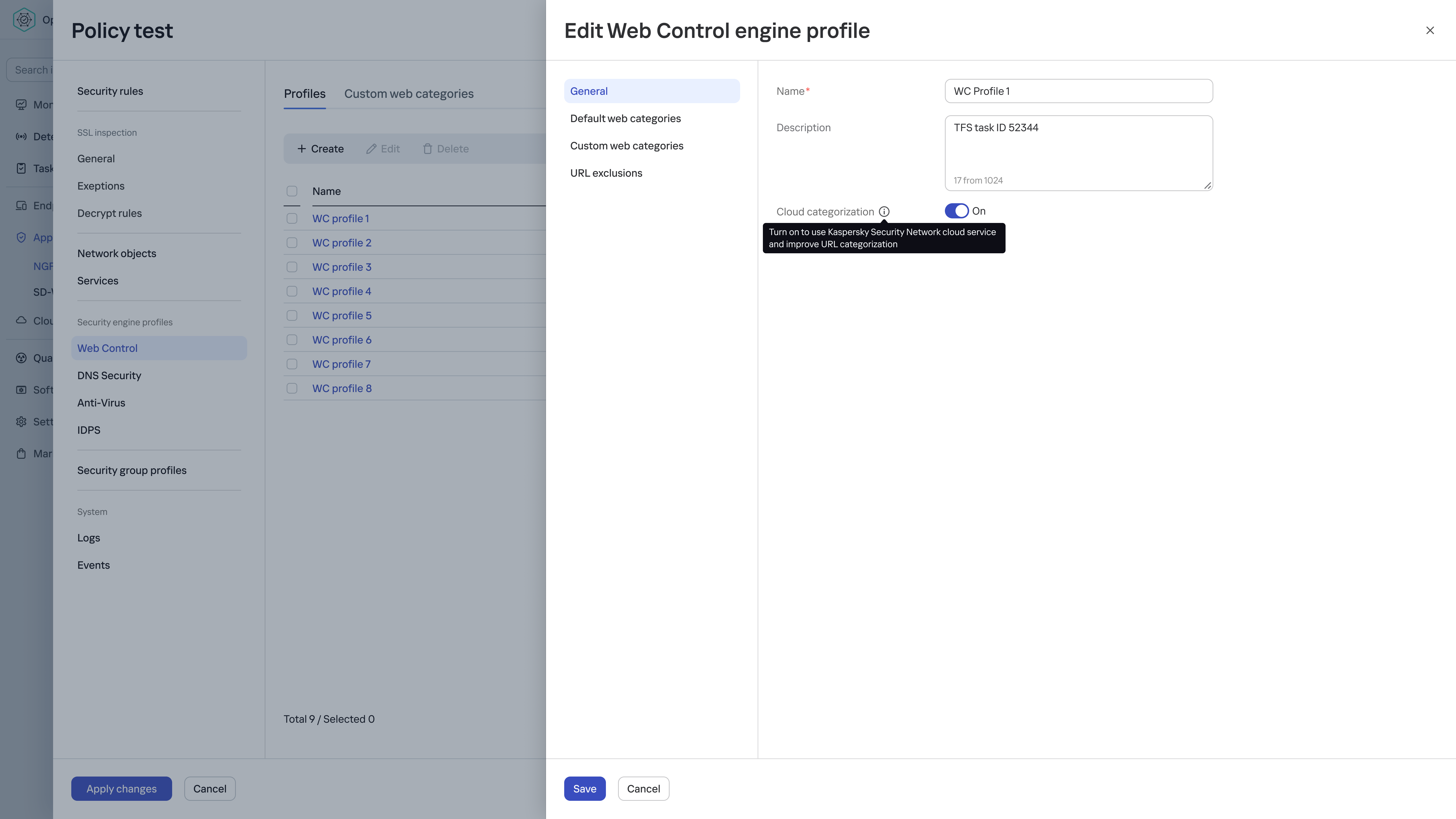The height and width of the screenshot is (819, 1456).
Task: Open the WC profile 5 link
Action: [342, 315]
